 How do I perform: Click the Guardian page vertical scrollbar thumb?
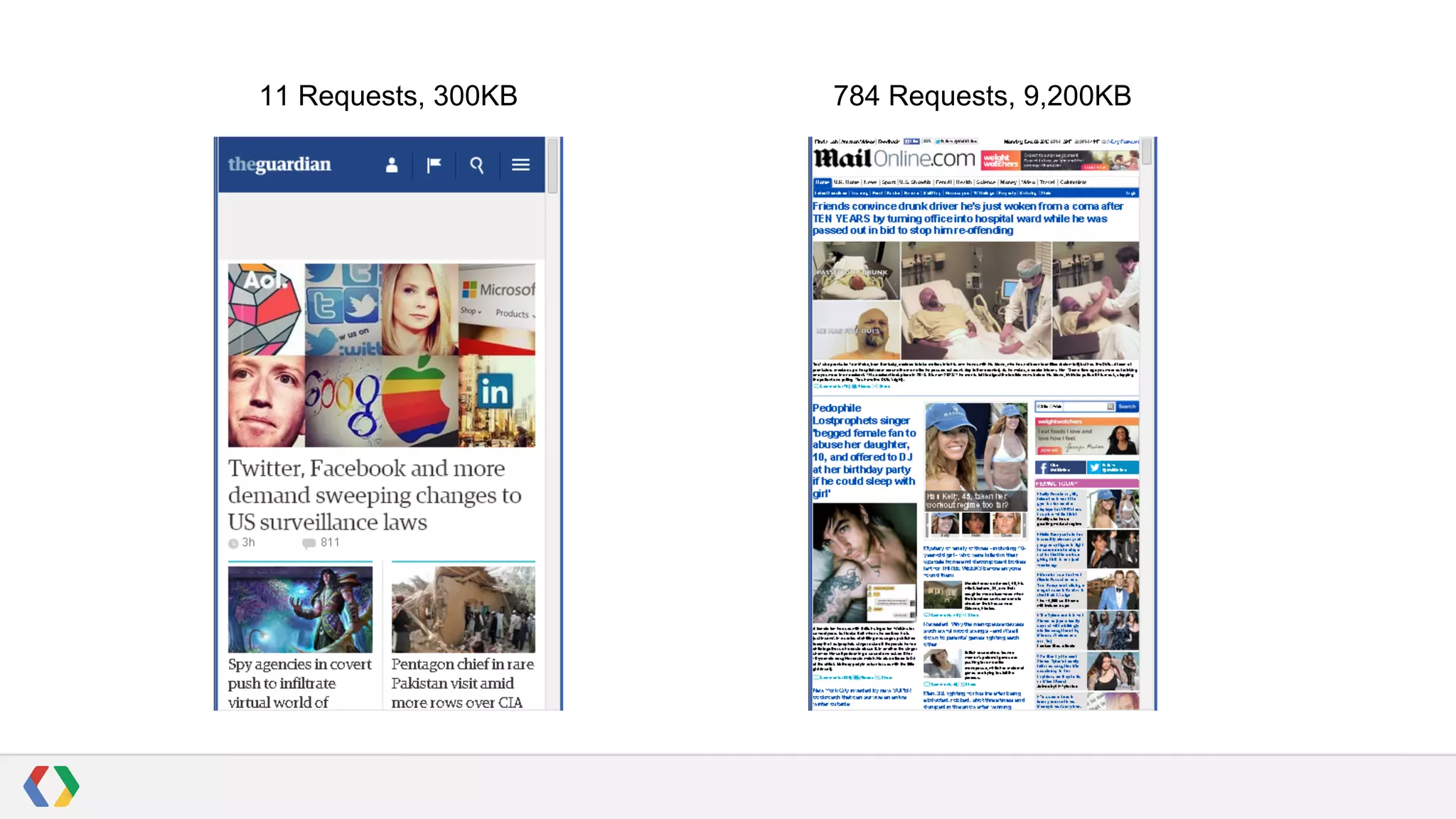coord(552,166)
